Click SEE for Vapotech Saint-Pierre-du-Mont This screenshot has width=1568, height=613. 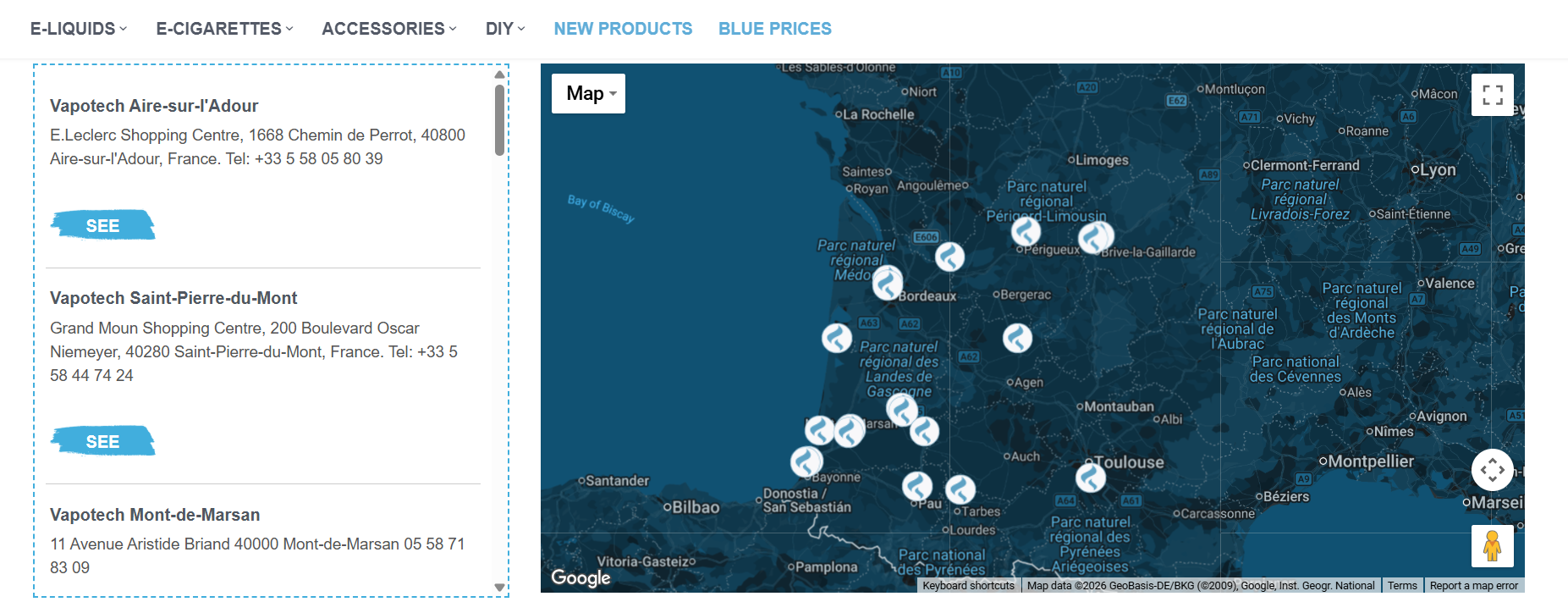(x=103, y=441)
